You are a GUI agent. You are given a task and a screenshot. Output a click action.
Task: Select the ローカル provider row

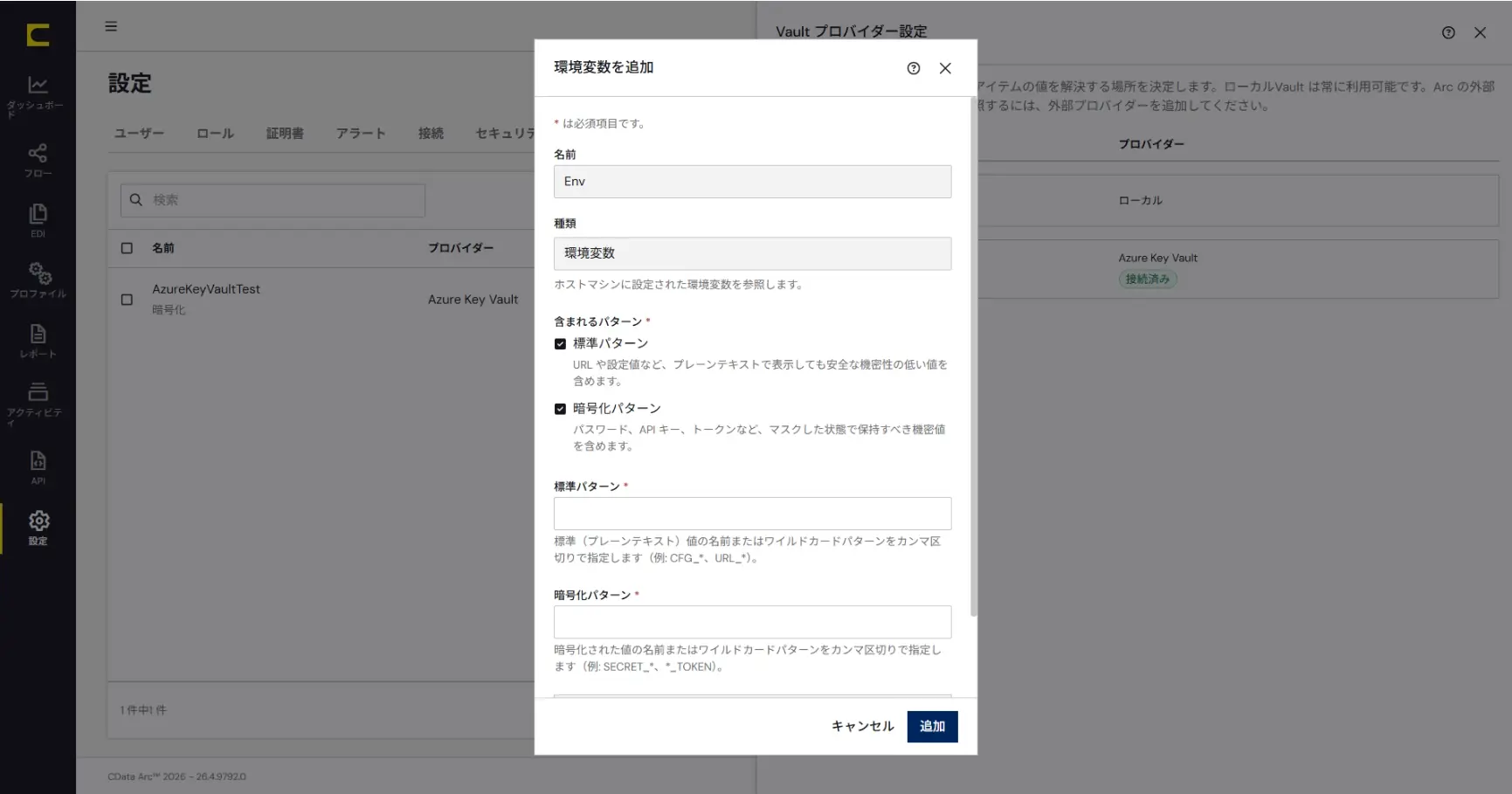1238,200
